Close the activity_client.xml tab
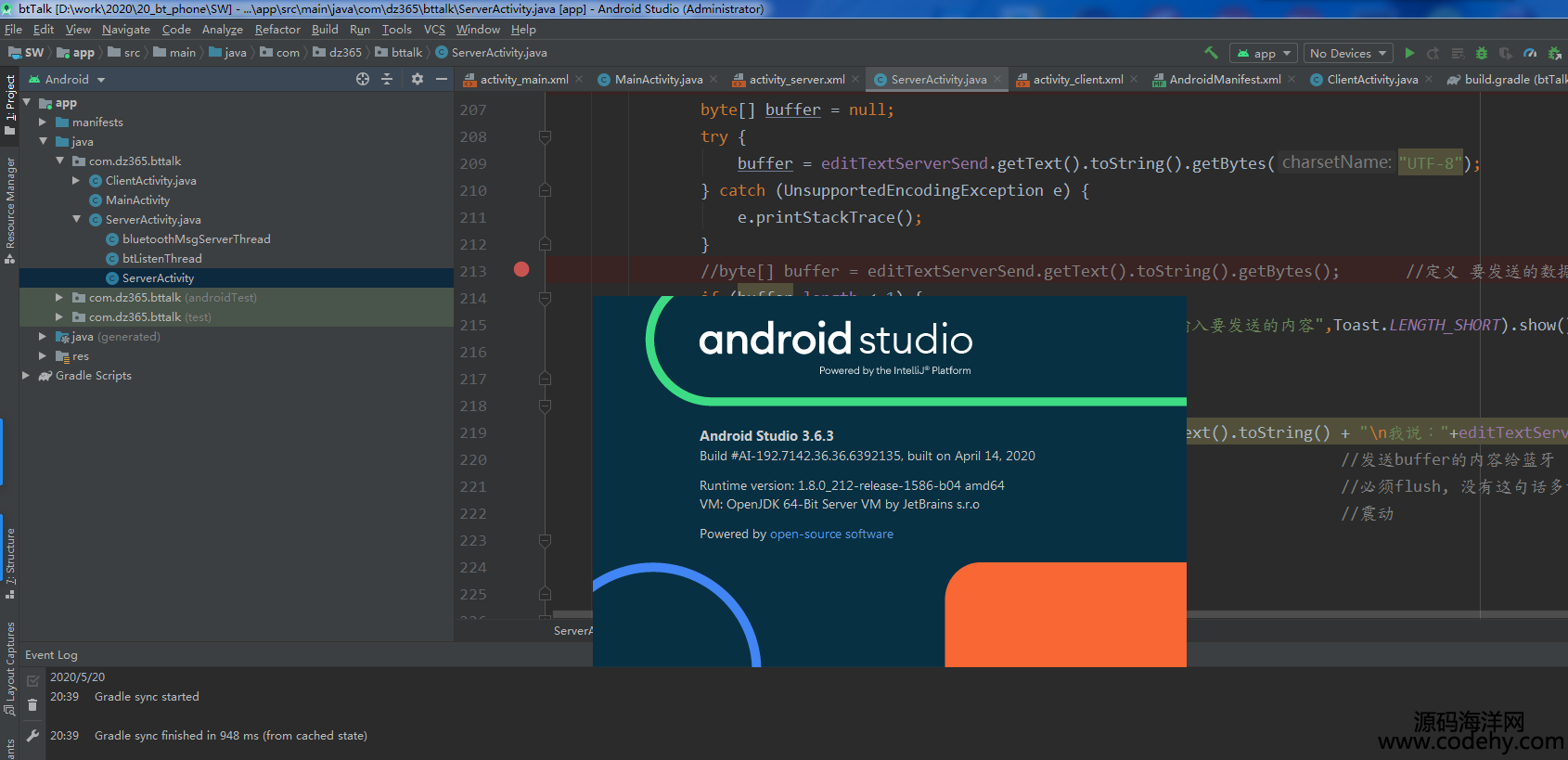Screen dimensions: 1568x760 1134,79
